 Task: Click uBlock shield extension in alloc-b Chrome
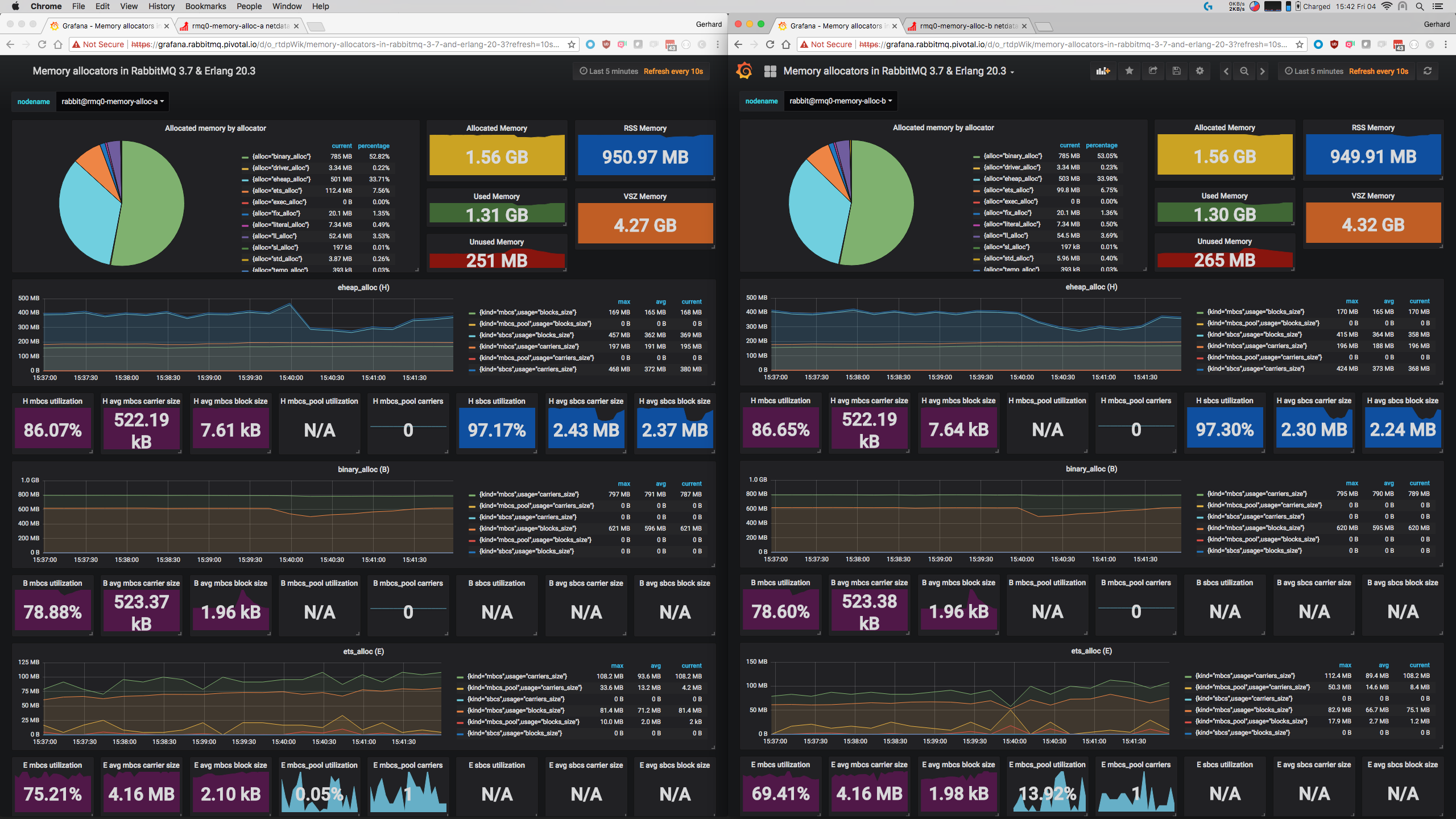[x=1334, y=44]
